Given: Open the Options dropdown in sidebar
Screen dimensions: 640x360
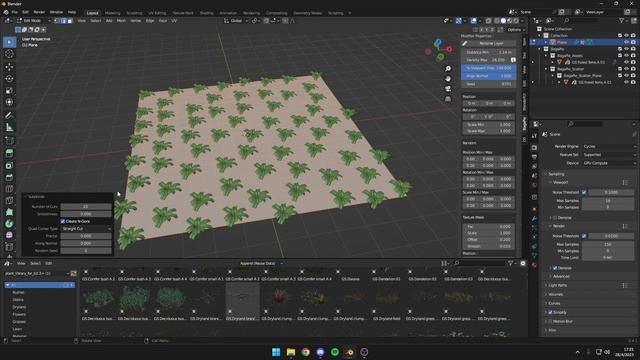Looking at the screenshot, I should pyautogui.click(x=515, y=29).
